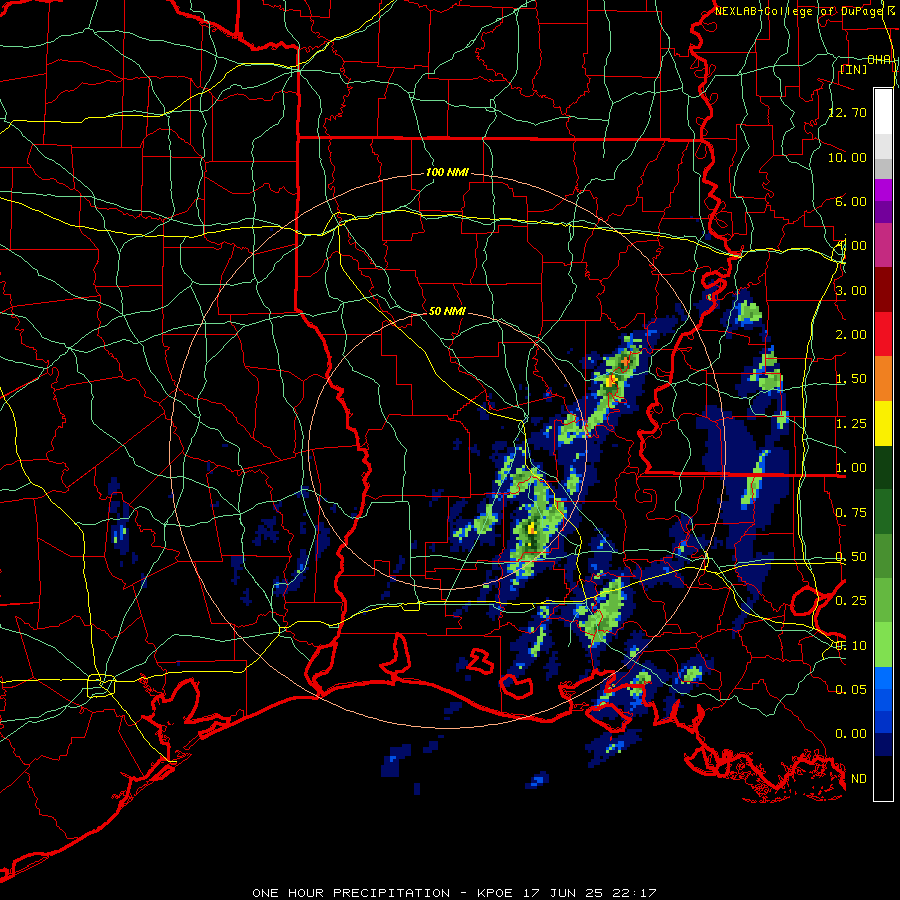Click the 1.25 legend value

(x=851, y=424)
